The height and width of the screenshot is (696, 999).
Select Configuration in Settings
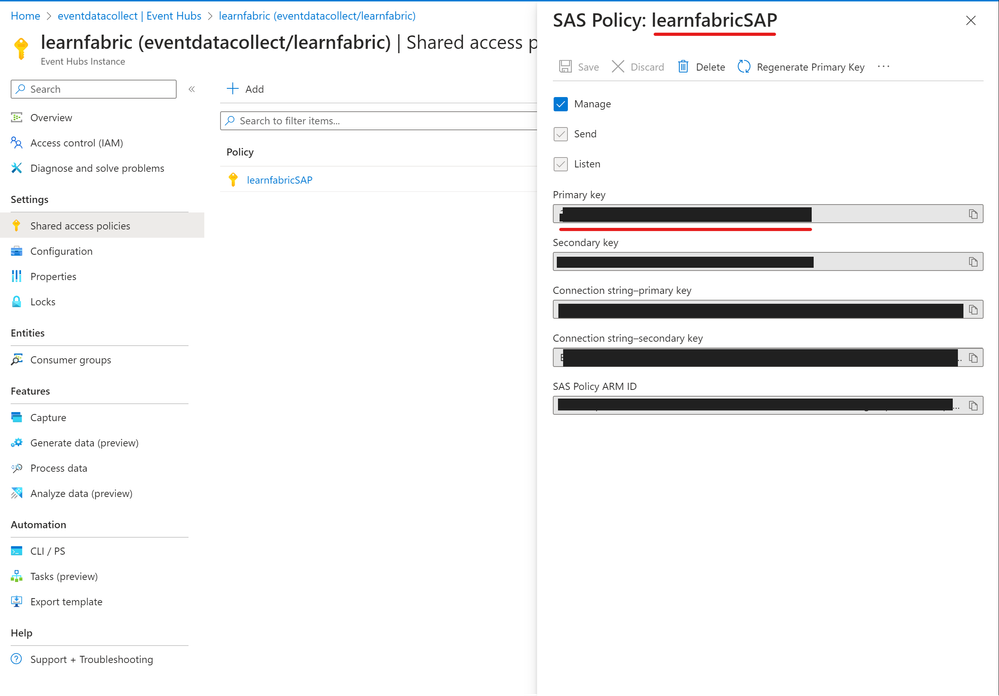click(x=61, y=251)
